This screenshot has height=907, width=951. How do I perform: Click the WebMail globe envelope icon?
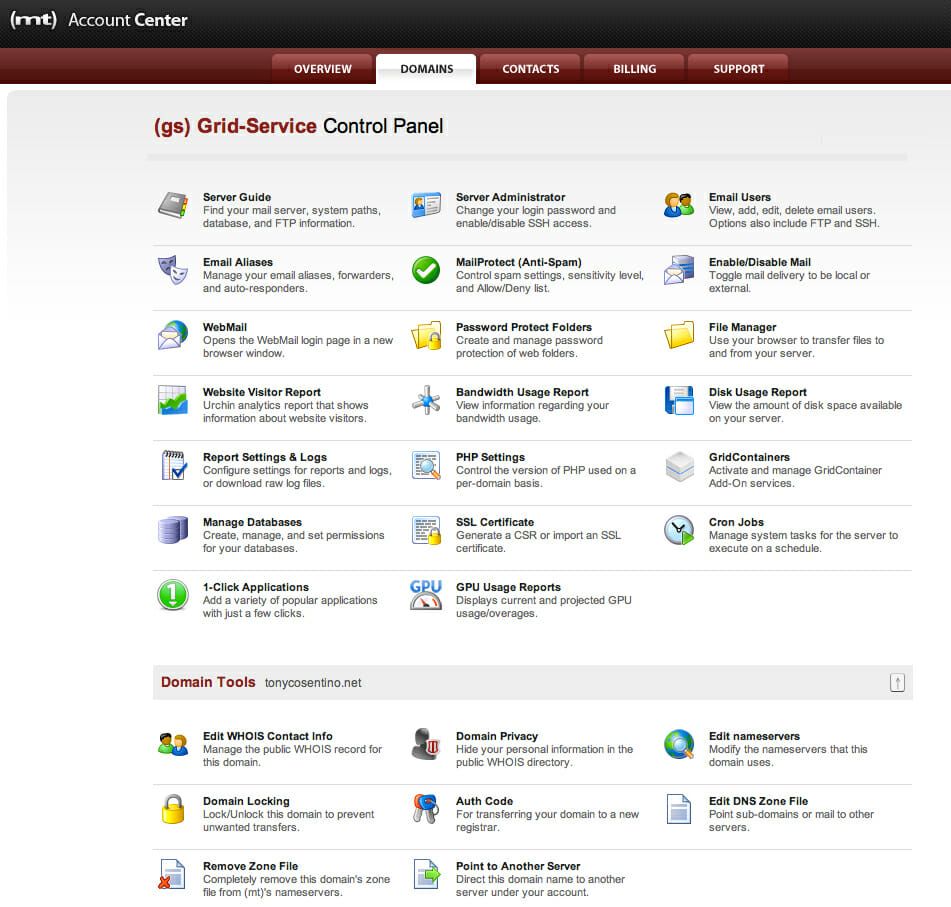(x=173, y=335)
